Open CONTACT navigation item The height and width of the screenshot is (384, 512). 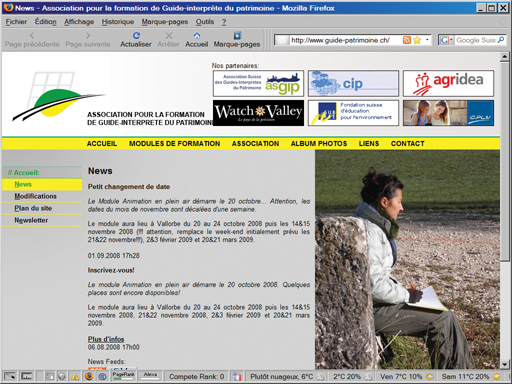pos(408,144)
